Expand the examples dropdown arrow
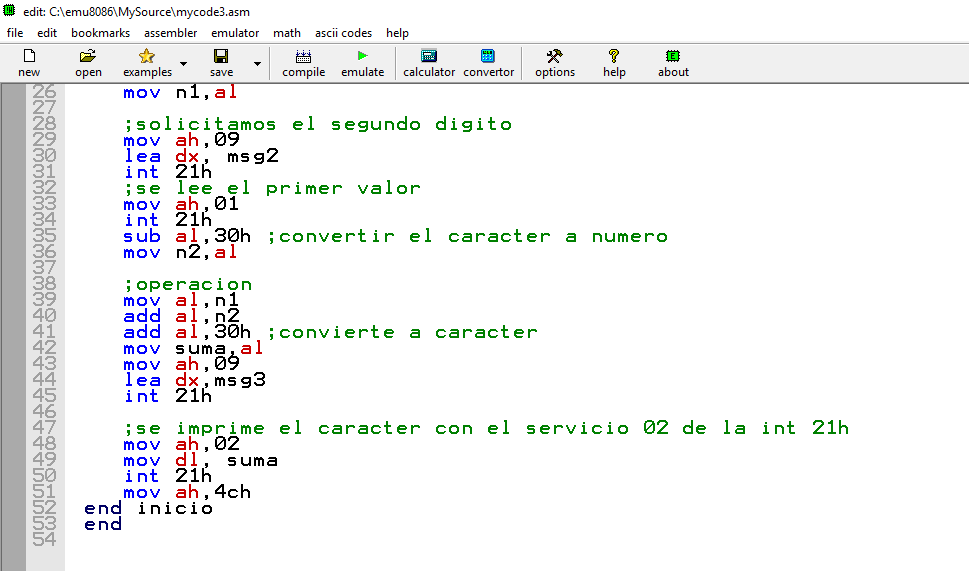Screen dimensions: 969x571 pos(184,64)
